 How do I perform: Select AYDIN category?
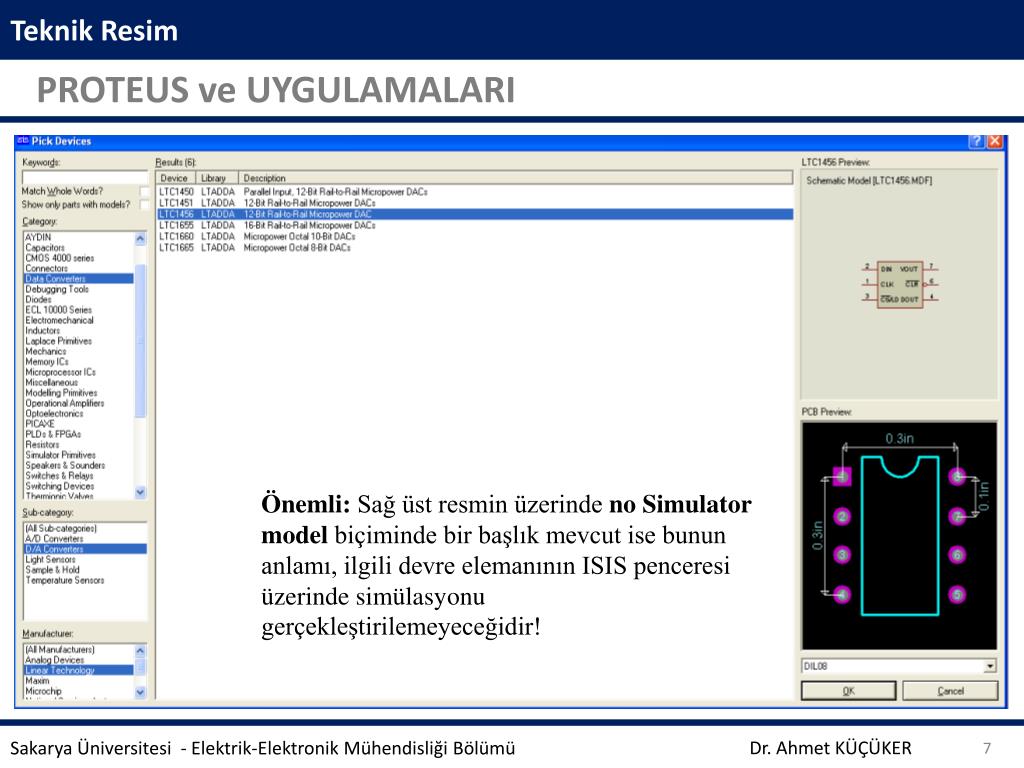coord(78,237)
